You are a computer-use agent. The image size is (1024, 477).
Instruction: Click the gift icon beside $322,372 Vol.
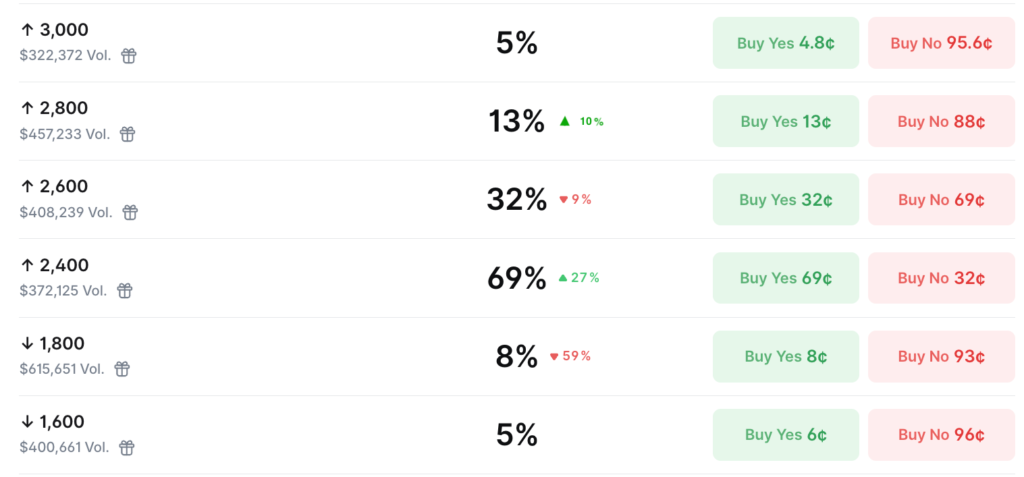coord(129,56)
